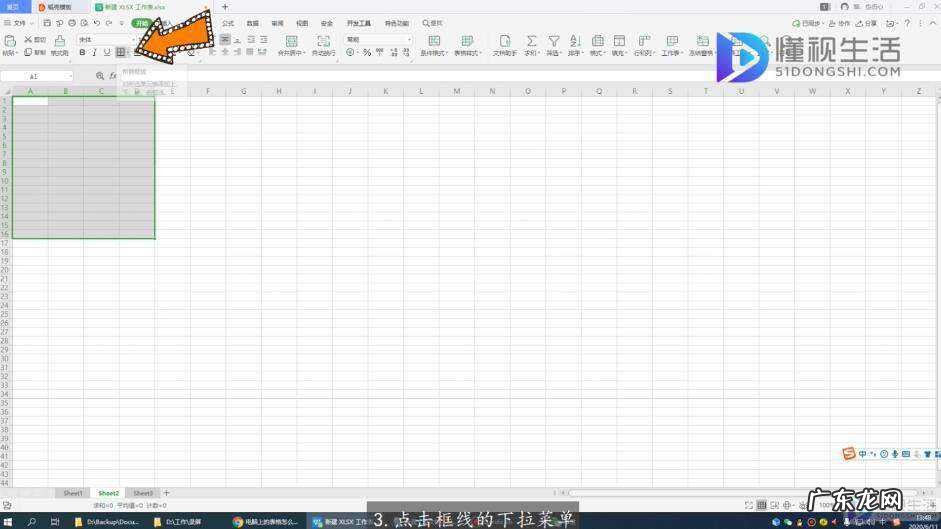Click the horizontal scrollbar
Screen dimensions: 941x529
pos(744,493)
